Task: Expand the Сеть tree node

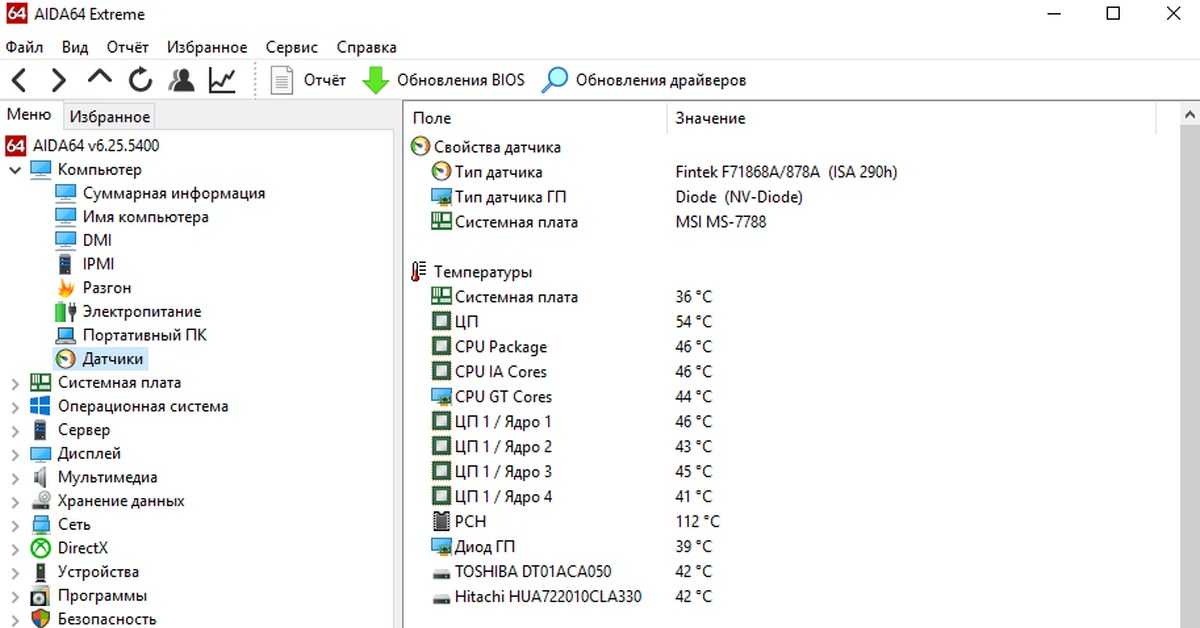Action: (x=14, y=525)
